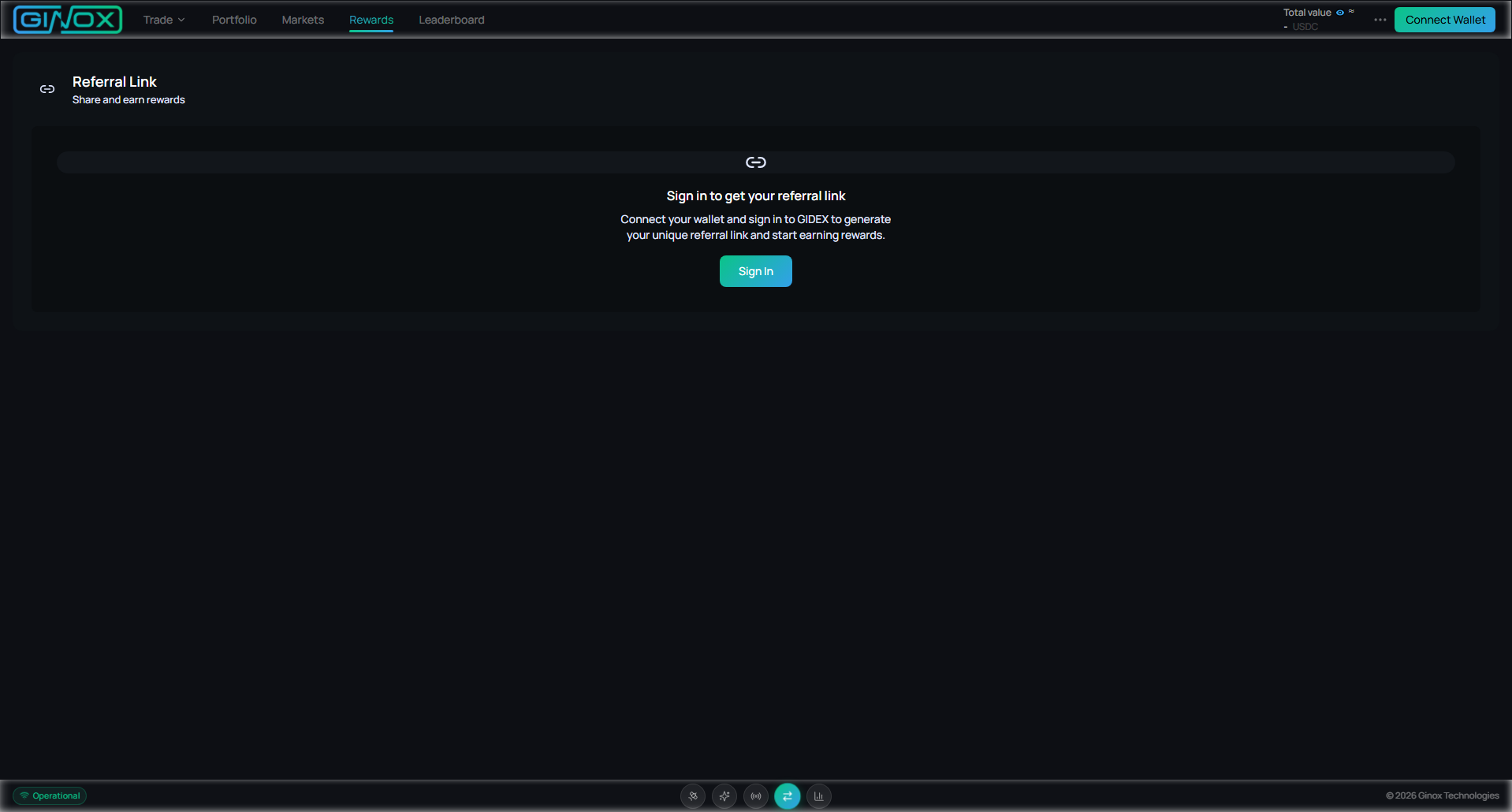Click the 'Share and earn rewards' subtitle
The image size is (1512, 812).
pyautogui.click(x=128, y=100)
